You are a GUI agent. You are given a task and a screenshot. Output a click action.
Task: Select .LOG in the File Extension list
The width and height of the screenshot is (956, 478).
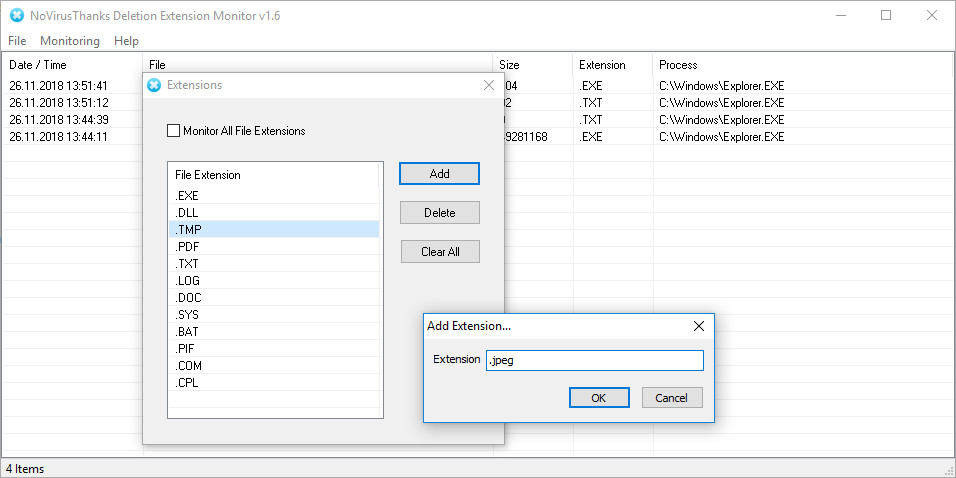pos(273,281)
